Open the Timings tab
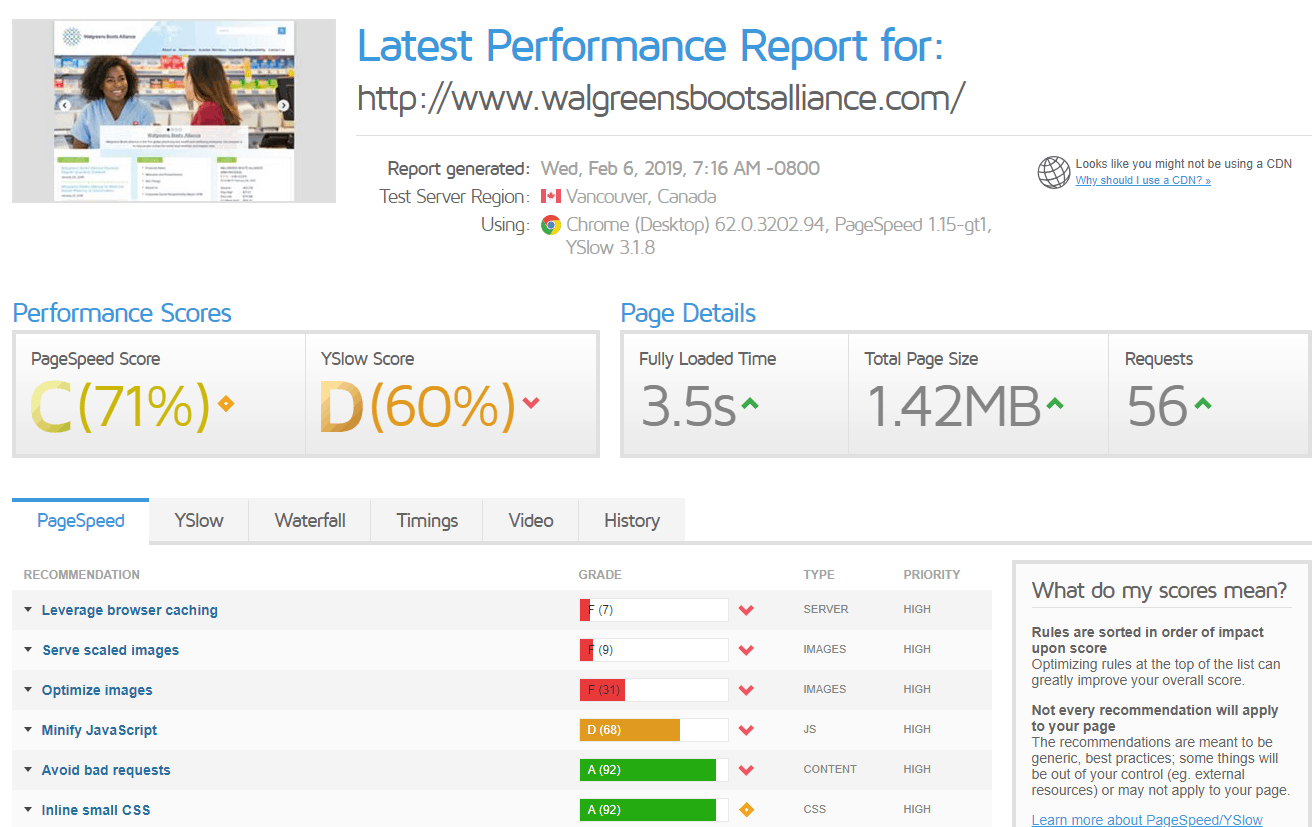Image resolution: width=1312 pixels, height=827 pixels. click(x=427, y=521)
